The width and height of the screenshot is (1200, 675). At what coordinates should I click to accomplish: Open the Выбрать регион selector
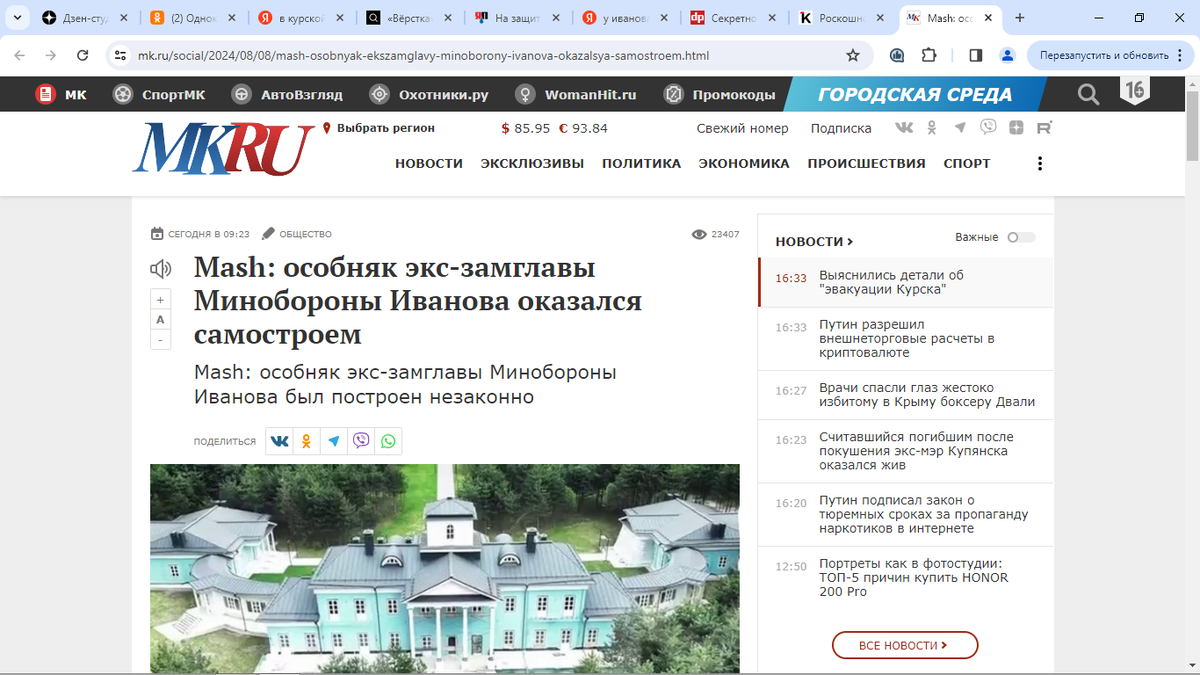tap(379, 128)
